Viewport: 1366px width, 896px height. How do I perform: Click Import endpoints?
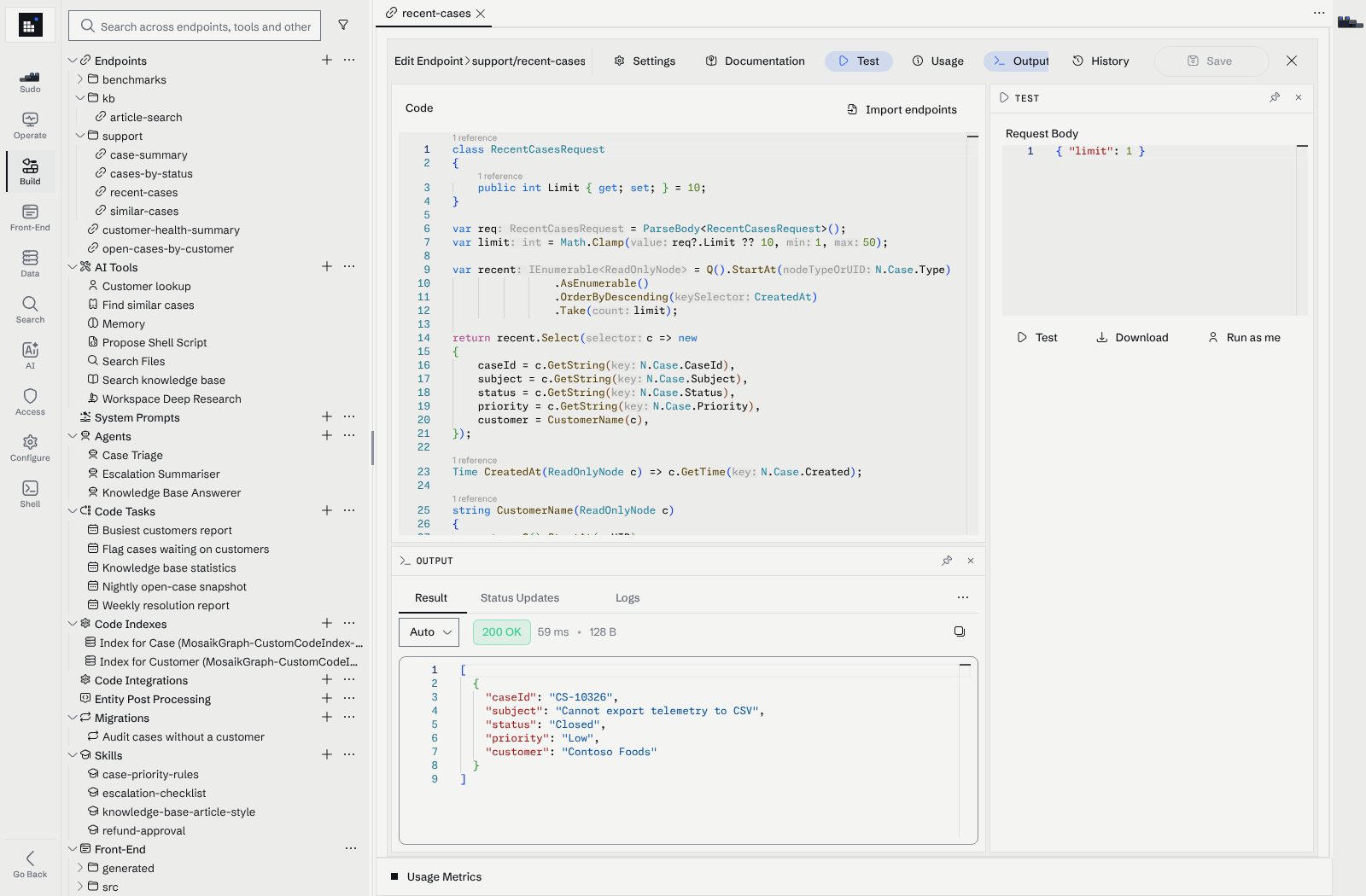(902, 109)
